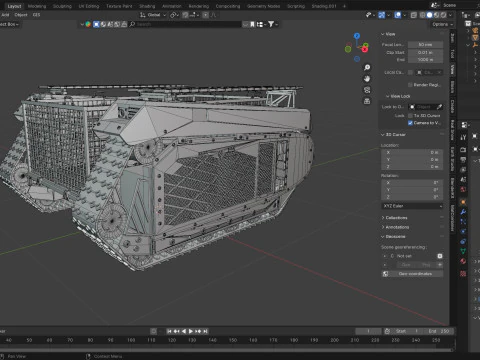Image resolution: width=480 pixels, height=360 pixels.
Task: Toggle the camera view icon in the viewport
Action: 367,90
